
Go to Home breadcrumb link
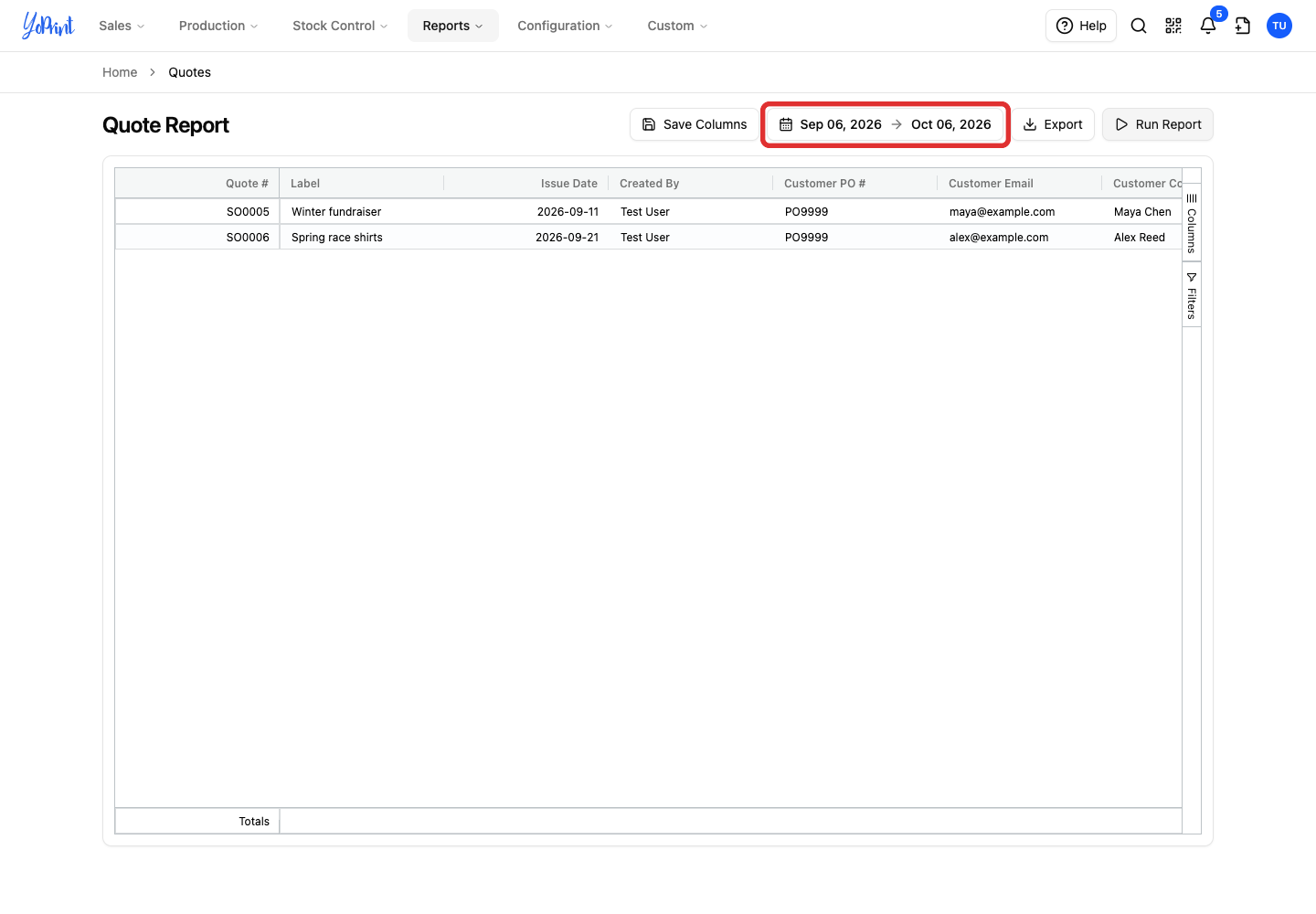120,72
